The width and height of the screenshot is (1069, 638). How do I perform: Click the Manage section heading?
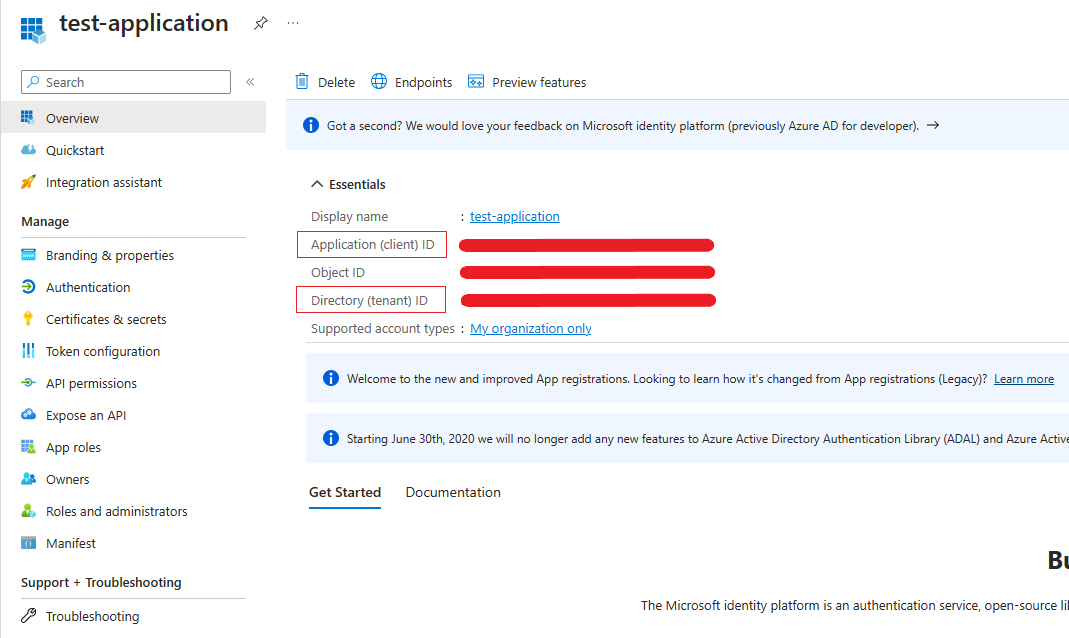pos(45,222)
